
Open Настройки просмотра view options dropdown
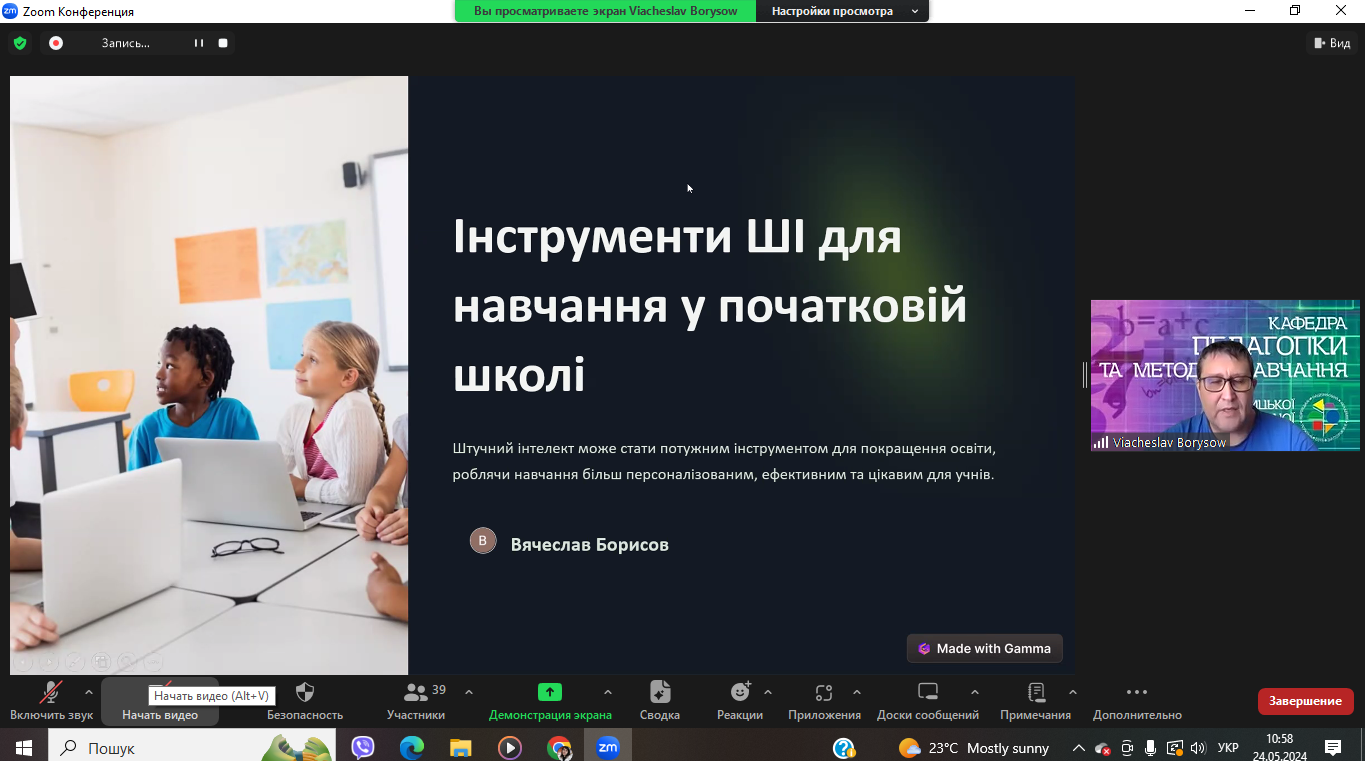(844, 11)
